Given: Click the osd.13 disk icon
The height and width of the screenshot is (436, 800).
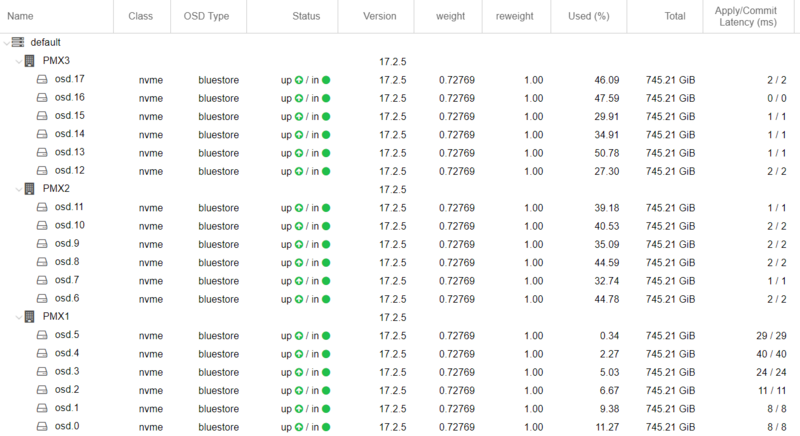Looking at the screenshot, I should [x=42, y=152].
